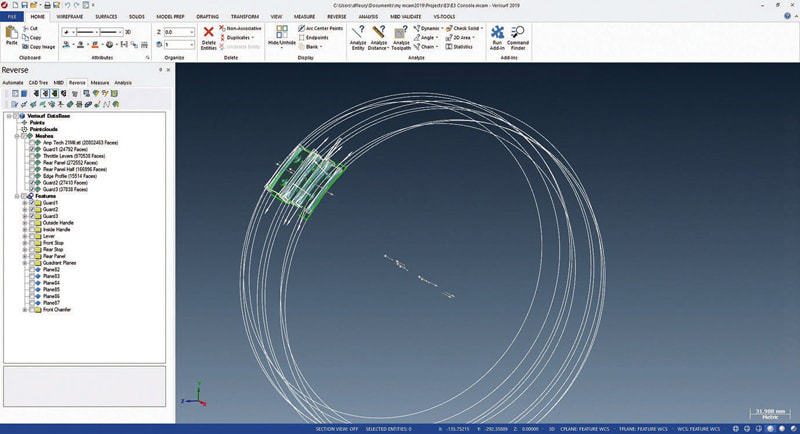The height and width of the screenshot is (434, 800).
Task: Click the Analyze Distance ruler icon
Action: [379, 32]
